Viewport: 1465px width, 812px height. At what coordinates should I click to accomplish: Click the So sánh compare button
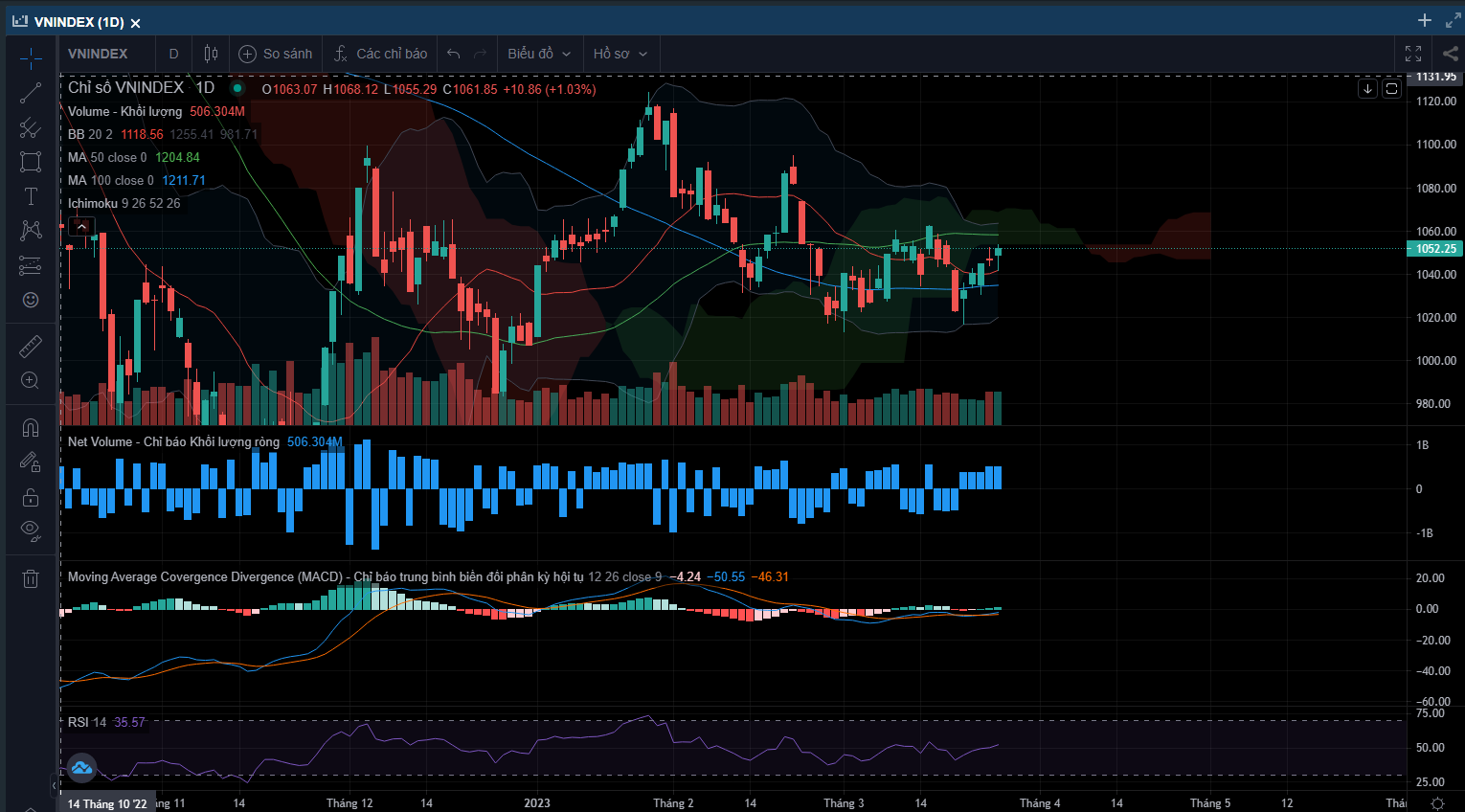point(276,54)
